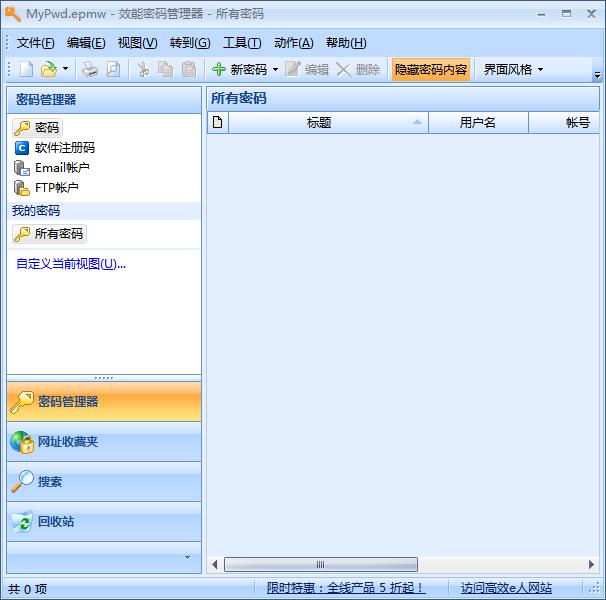This screenshot has height=600, width=606.
Task: Click the 自定义当前视图(U)... link
Action: pos(71,264)
